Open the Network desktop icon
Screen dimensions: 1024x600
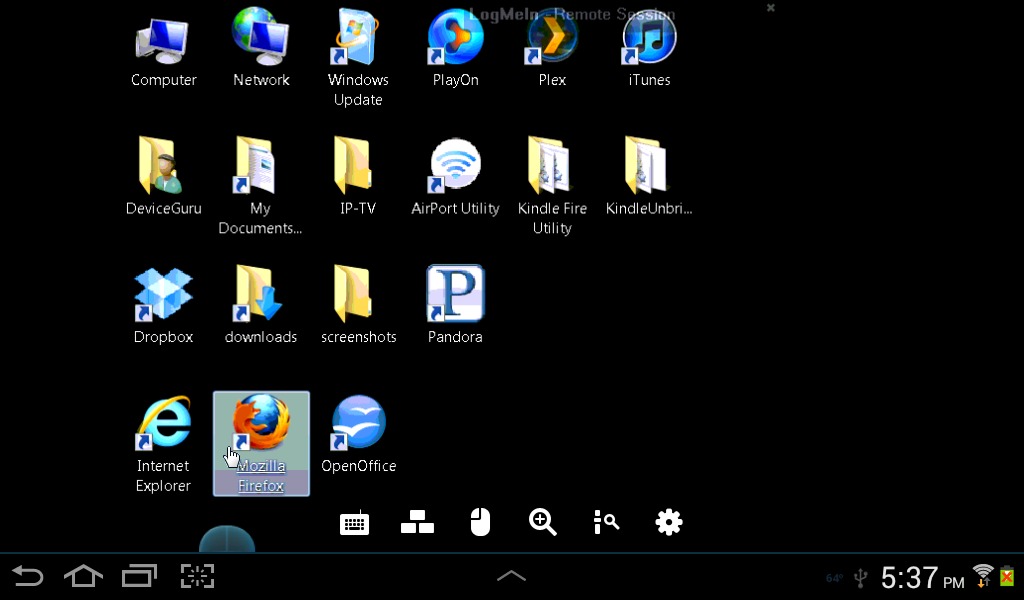tap(261, 49)
